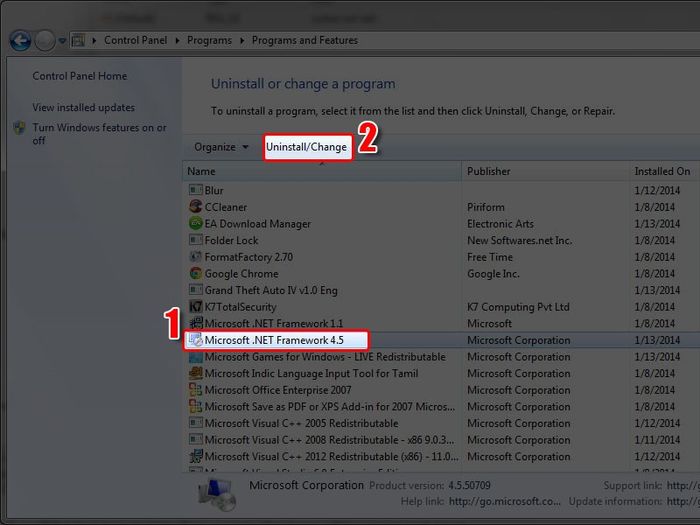
Task: Click the EA Download Manager icon
Action: coord(196,223)
